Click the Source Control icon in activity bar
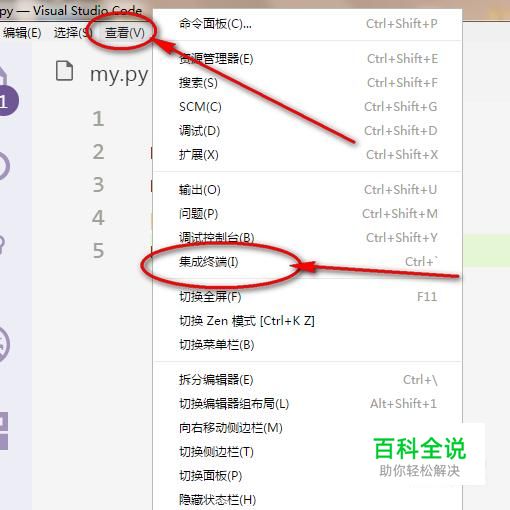The width and height of the screenshot is (510, 510). point(3,246)
